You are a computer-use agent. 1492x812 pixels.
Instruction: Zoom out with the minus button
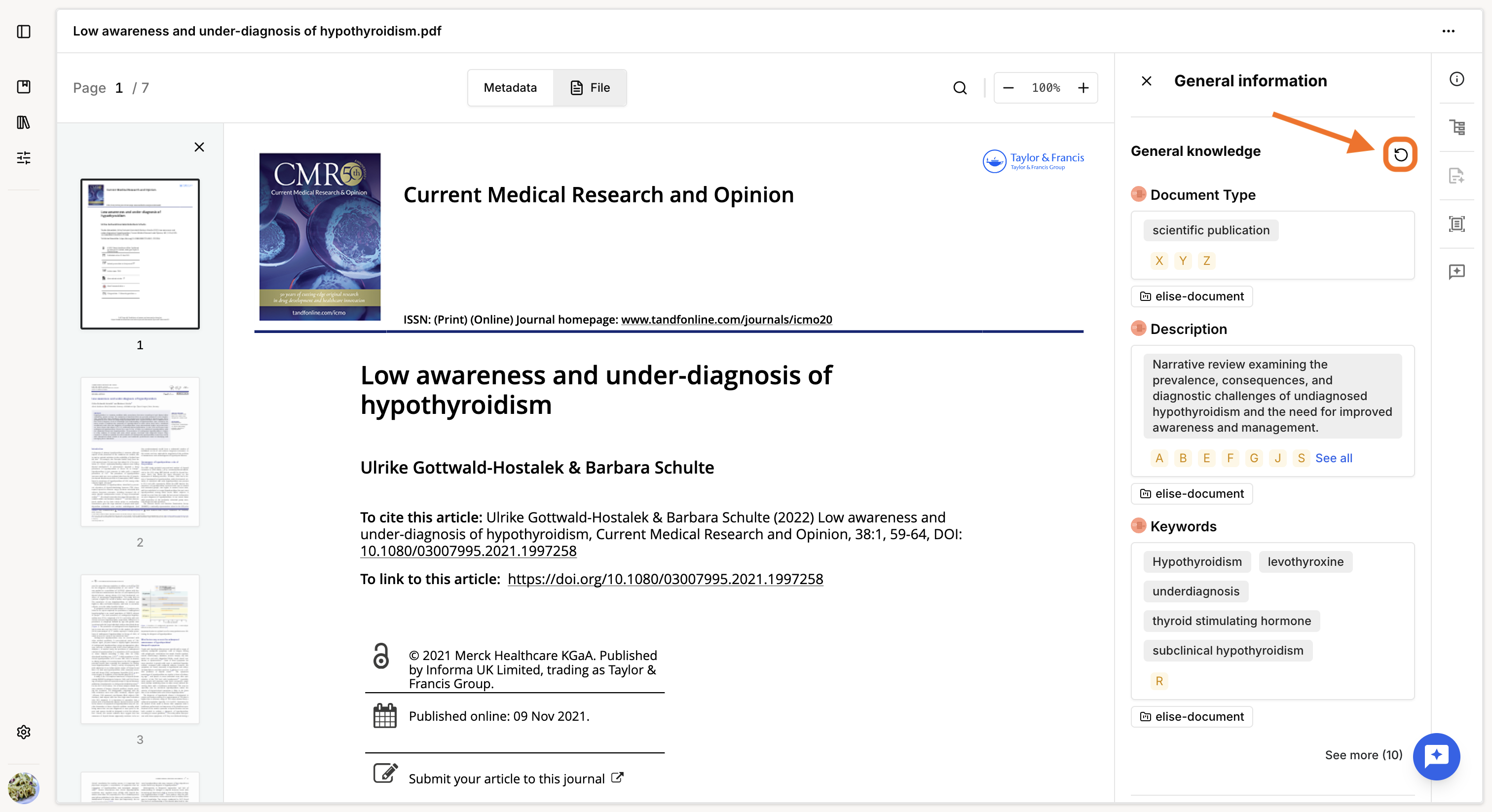1008,87
